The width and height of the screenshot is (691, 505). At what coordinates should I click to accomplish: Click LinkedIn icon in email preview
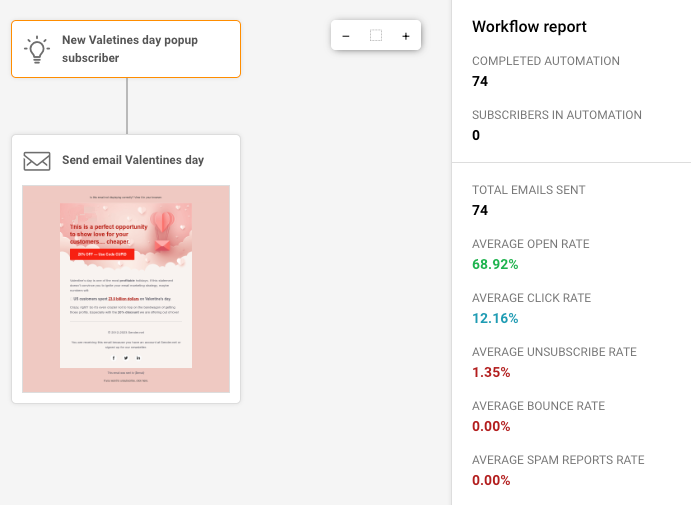point(138,357)
